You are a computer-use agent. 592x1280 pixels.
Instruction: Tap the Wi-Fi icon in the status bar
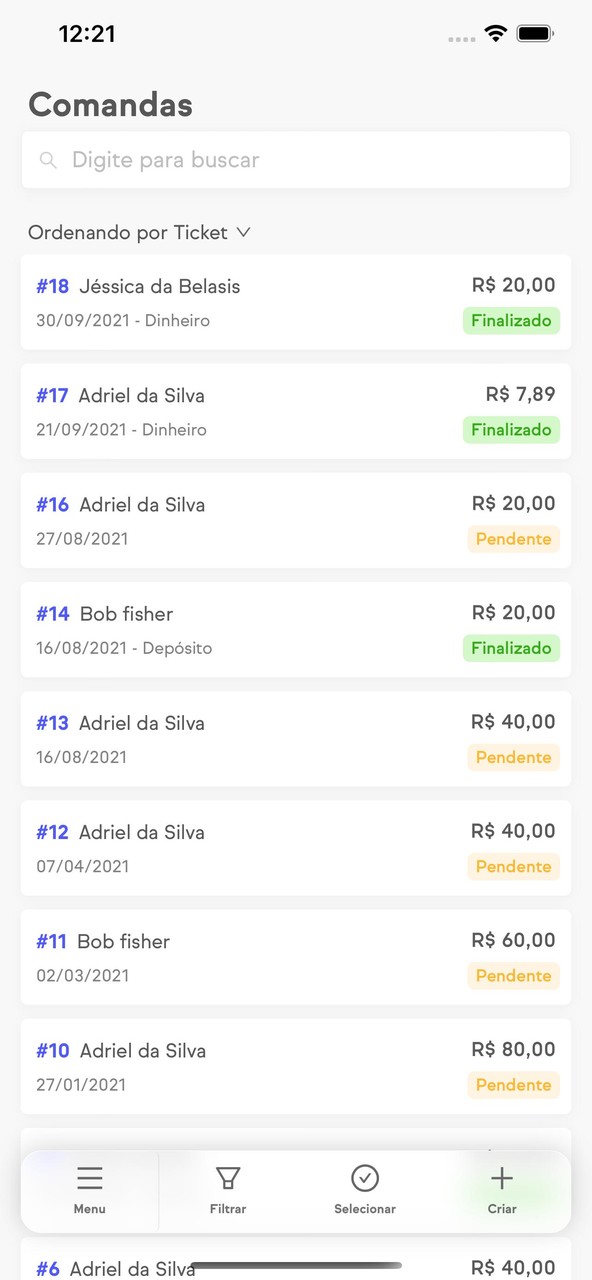(x=494, y=32)
